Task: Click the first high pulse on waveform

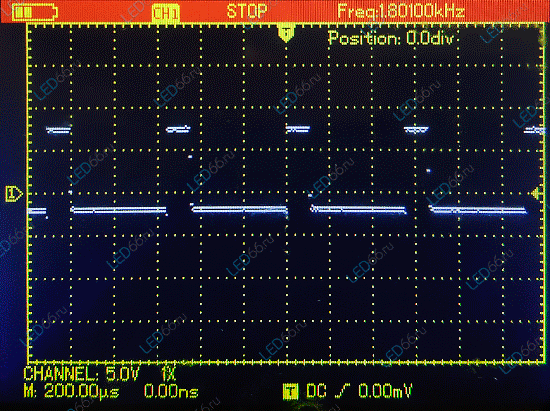Action: 59,130
